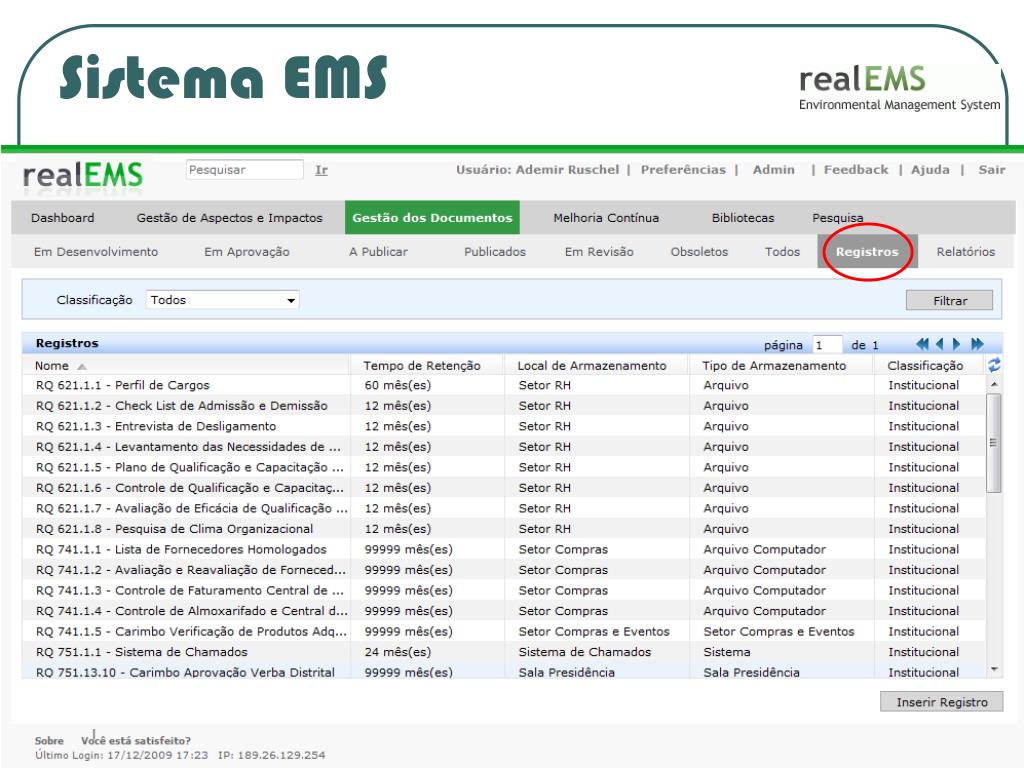
Task: Sort by Tipo de Armazenamento column
Action: [774, 366]
